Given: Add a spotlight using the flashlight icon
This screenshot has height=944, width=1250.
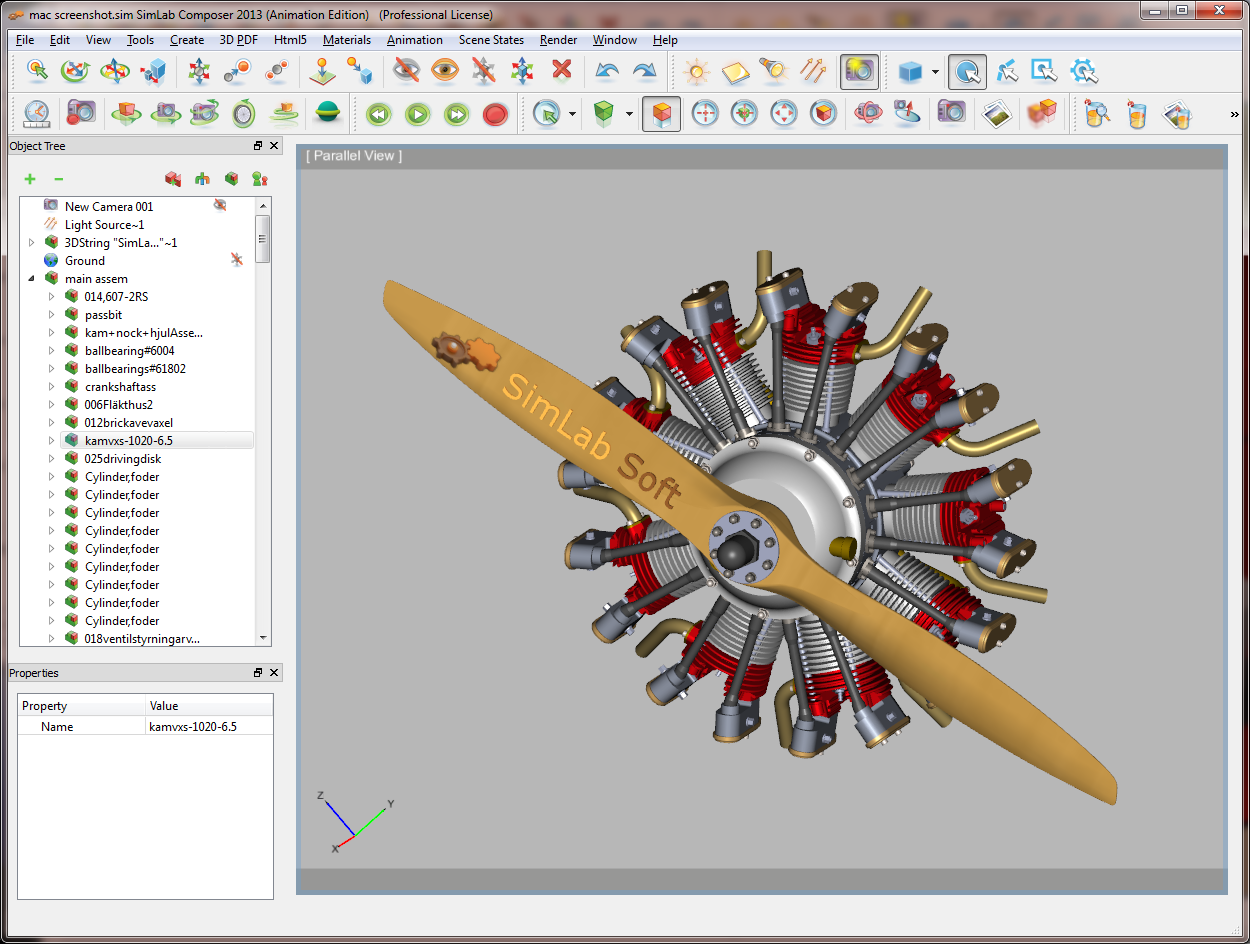Looking at the screenshot, I should coord(774,71).
